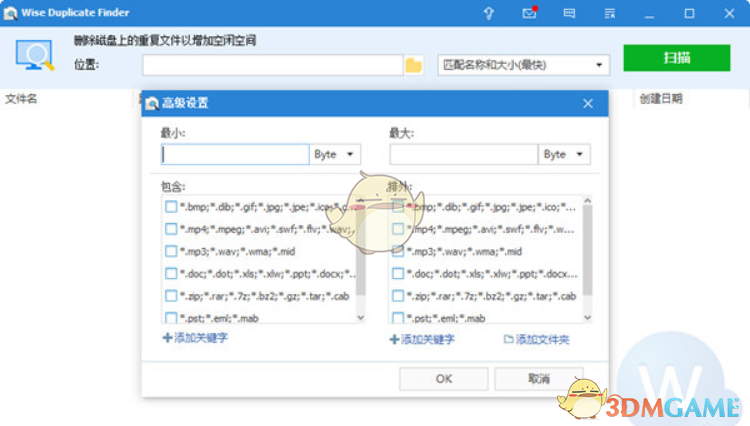The width and height of the screenshot is (750, 426).
Task: Check the *.zip;*.rar include checkbox
Action: (171, 296)
